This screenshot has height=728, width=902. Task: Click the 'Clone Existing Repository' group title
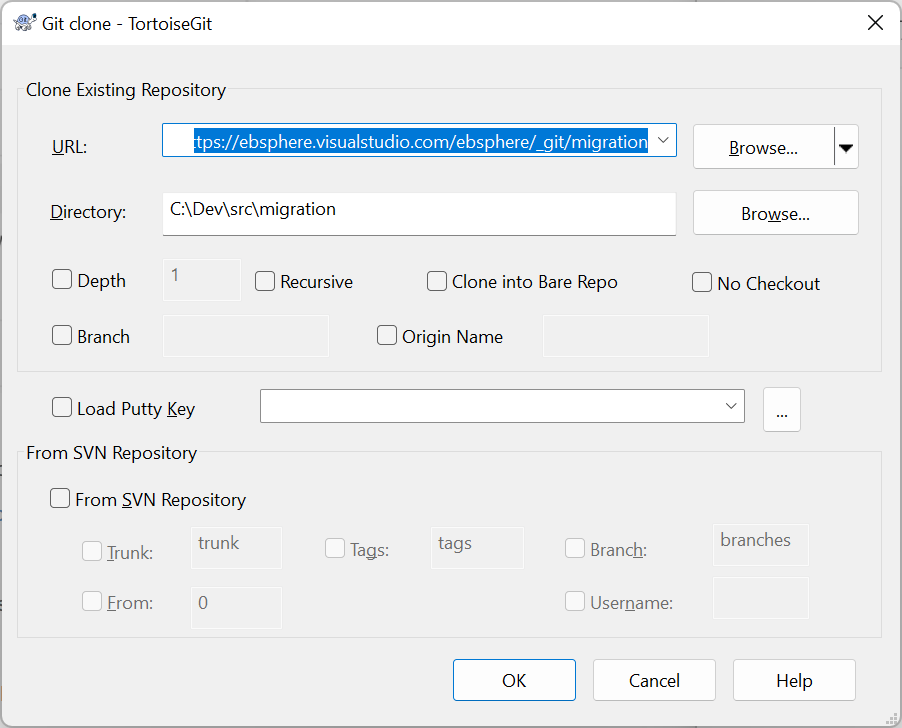pos(126,90)
